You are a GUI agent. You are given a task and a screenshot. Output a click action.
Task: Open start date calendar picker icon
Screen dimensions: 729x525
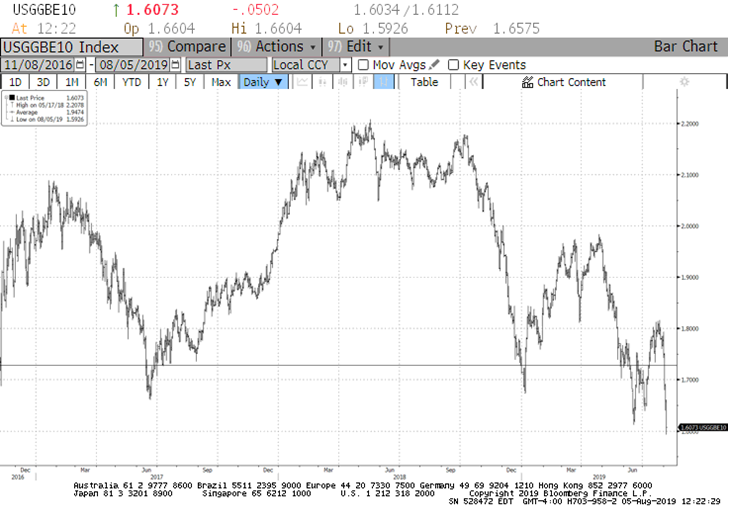[x=80, y=65]
